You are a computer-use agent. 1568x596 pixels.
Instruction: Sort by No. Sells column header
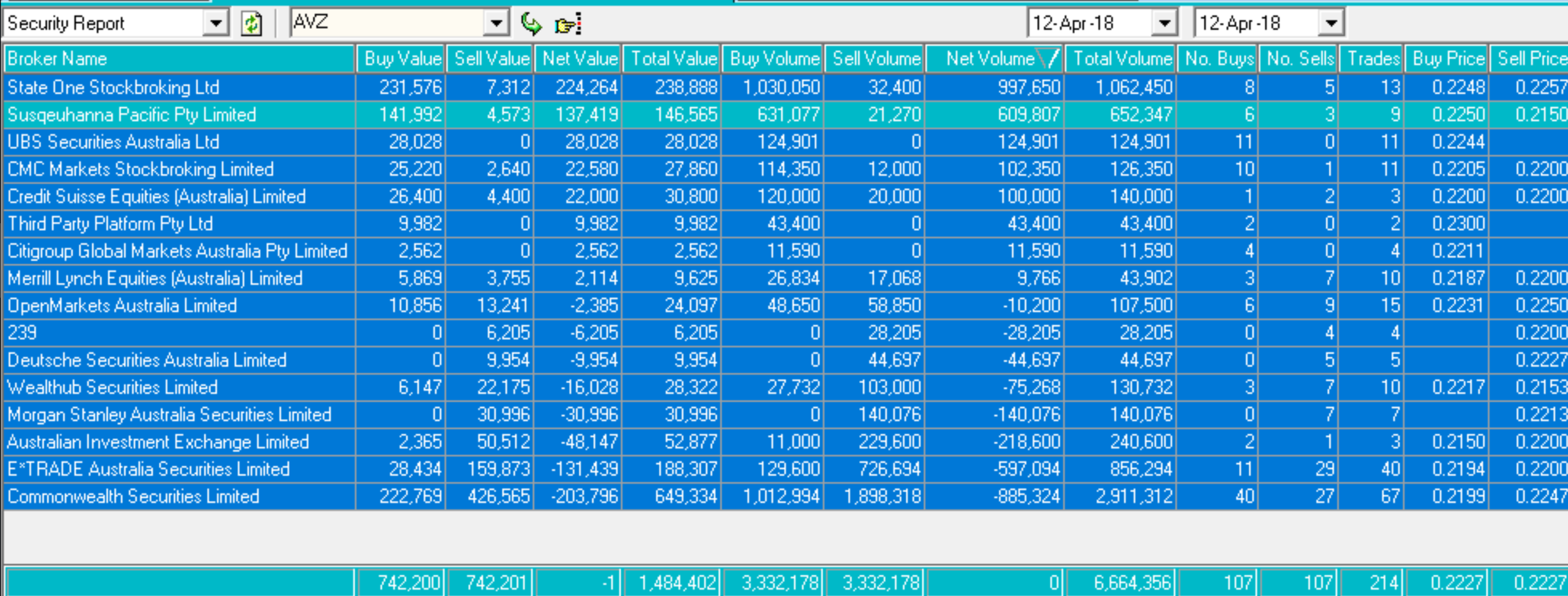coord(1299,59)
